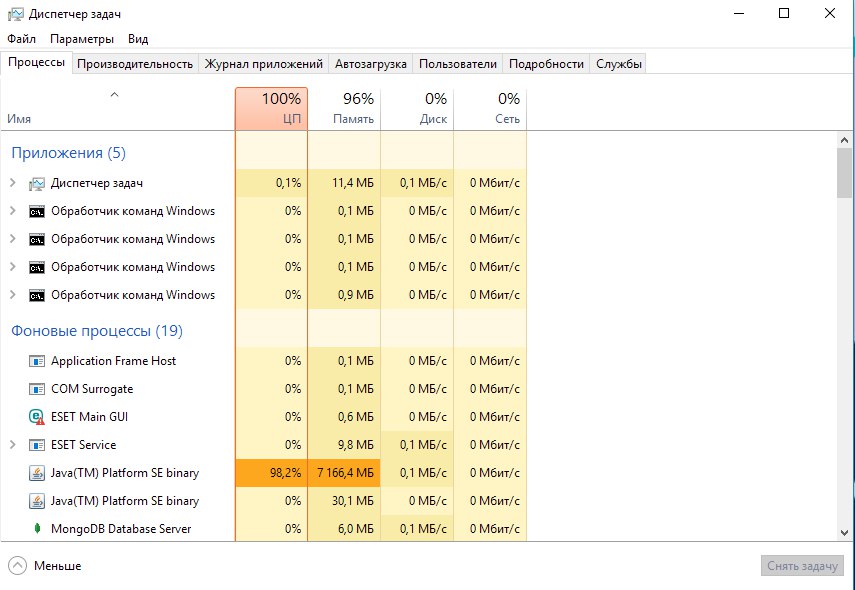Click the ESET Service process icon
The width and height of the screenshot is (855, 590).
coord(37,445)
